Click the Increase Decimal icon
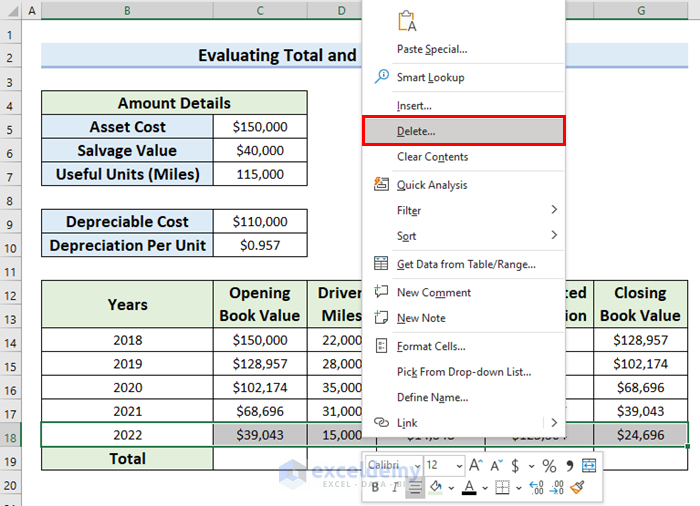The height and width of the screenshot is (506, 700). click(537, 488)
